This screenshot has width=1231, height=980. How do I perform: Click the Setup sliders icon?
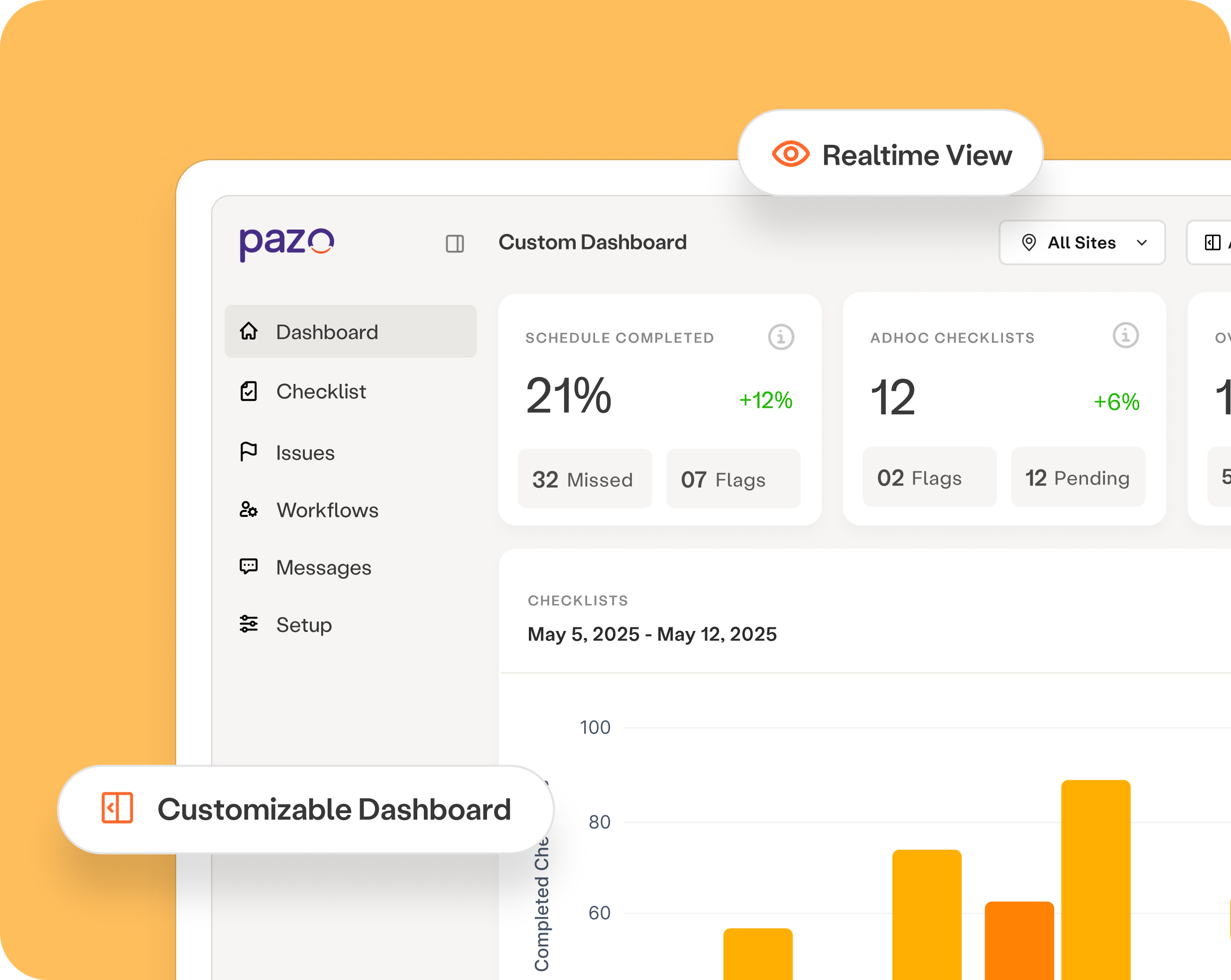[x=248, y=624]
